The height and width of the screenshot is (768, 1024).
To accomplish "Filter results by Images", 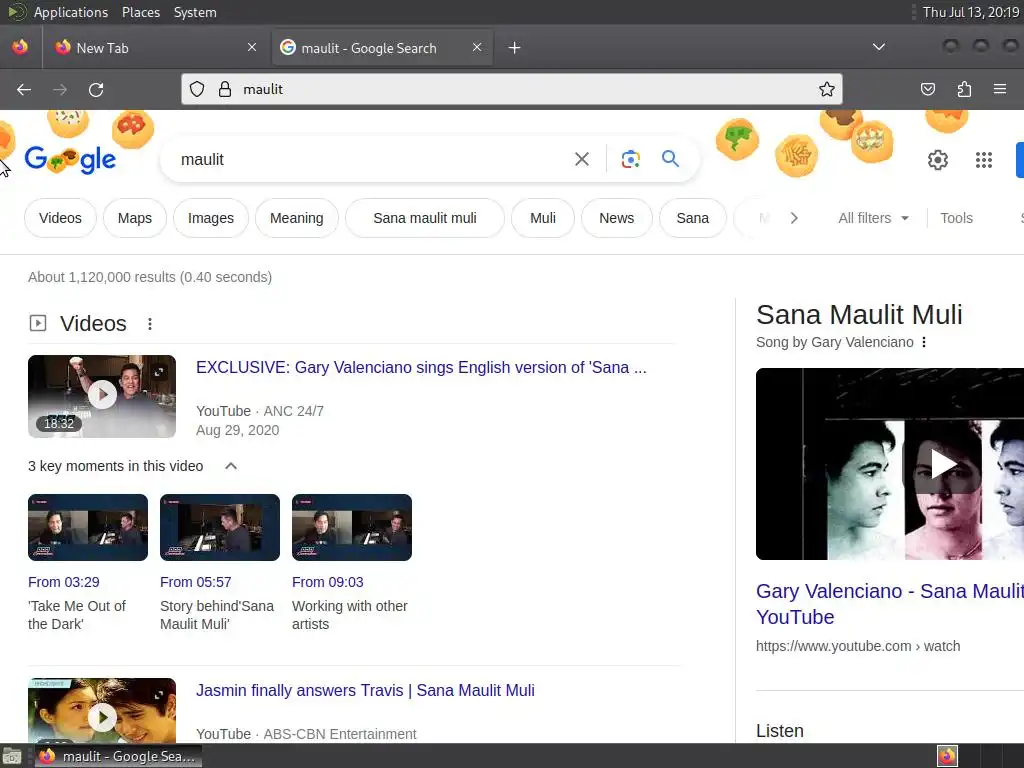I will click(x=210, y=218).
